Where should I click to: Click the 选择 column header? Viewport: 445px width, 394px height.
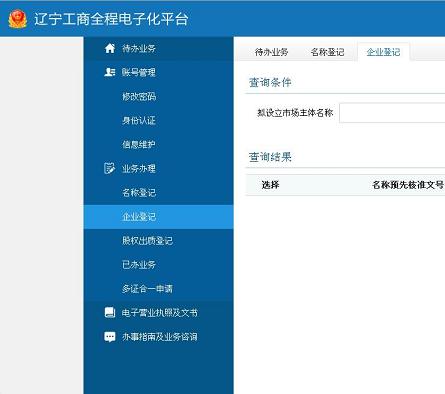coord(270,185)
